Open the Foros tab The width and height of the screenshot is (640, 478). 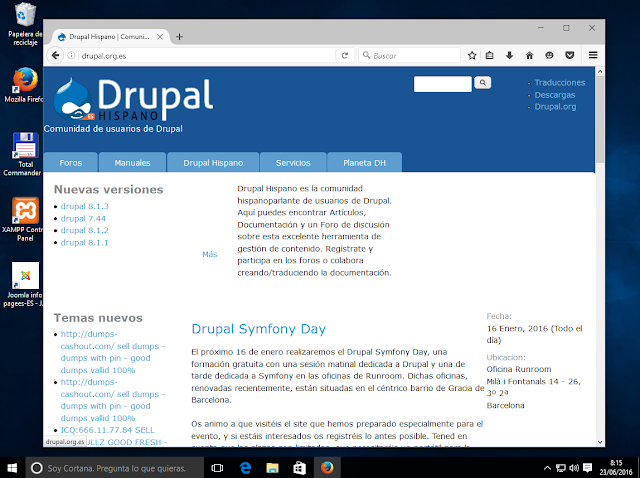[x=71, y=162]
